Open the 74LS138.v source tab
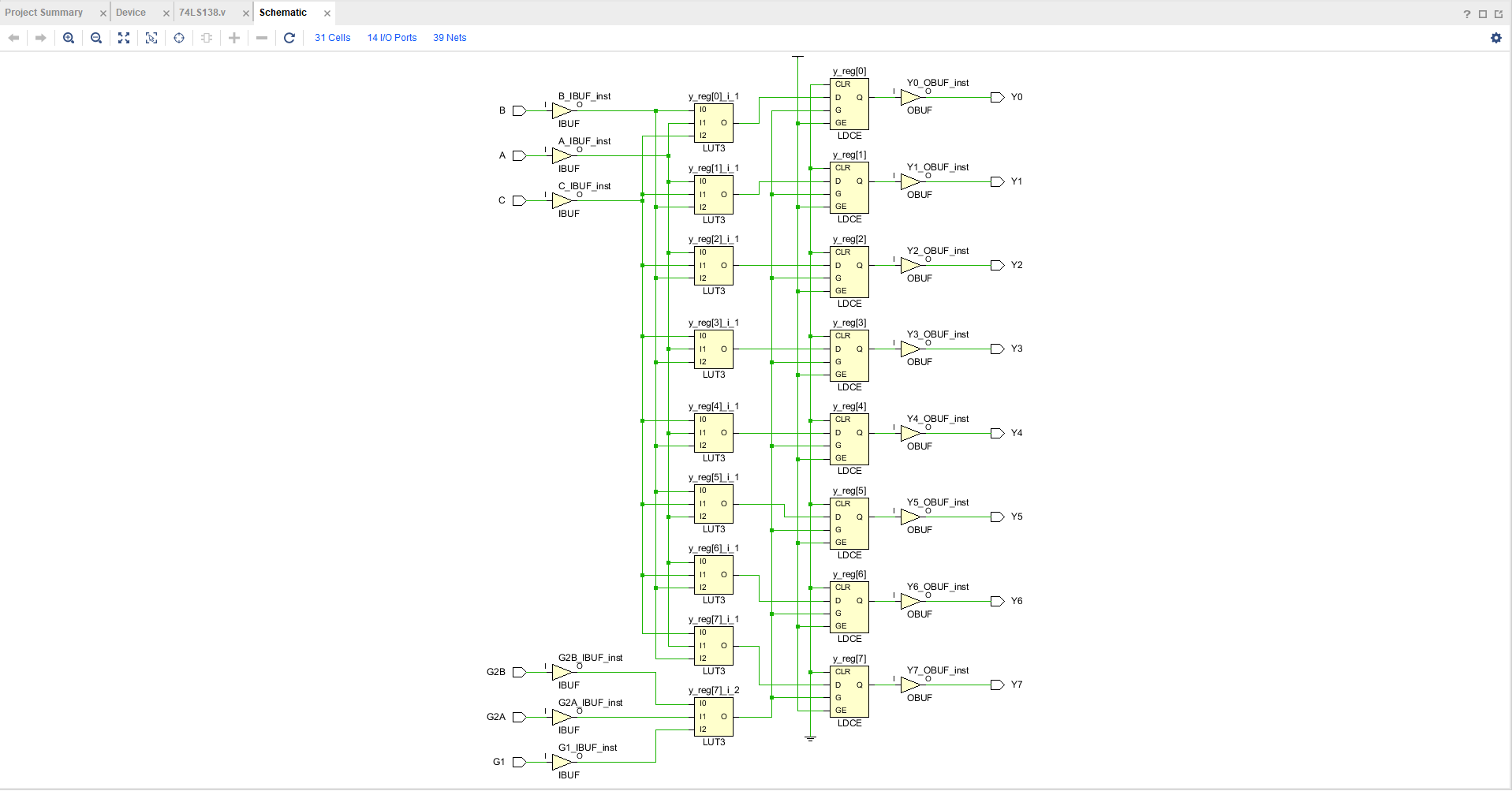The height and width of the screenshot is (791, 1512). (x=201, y=13)
